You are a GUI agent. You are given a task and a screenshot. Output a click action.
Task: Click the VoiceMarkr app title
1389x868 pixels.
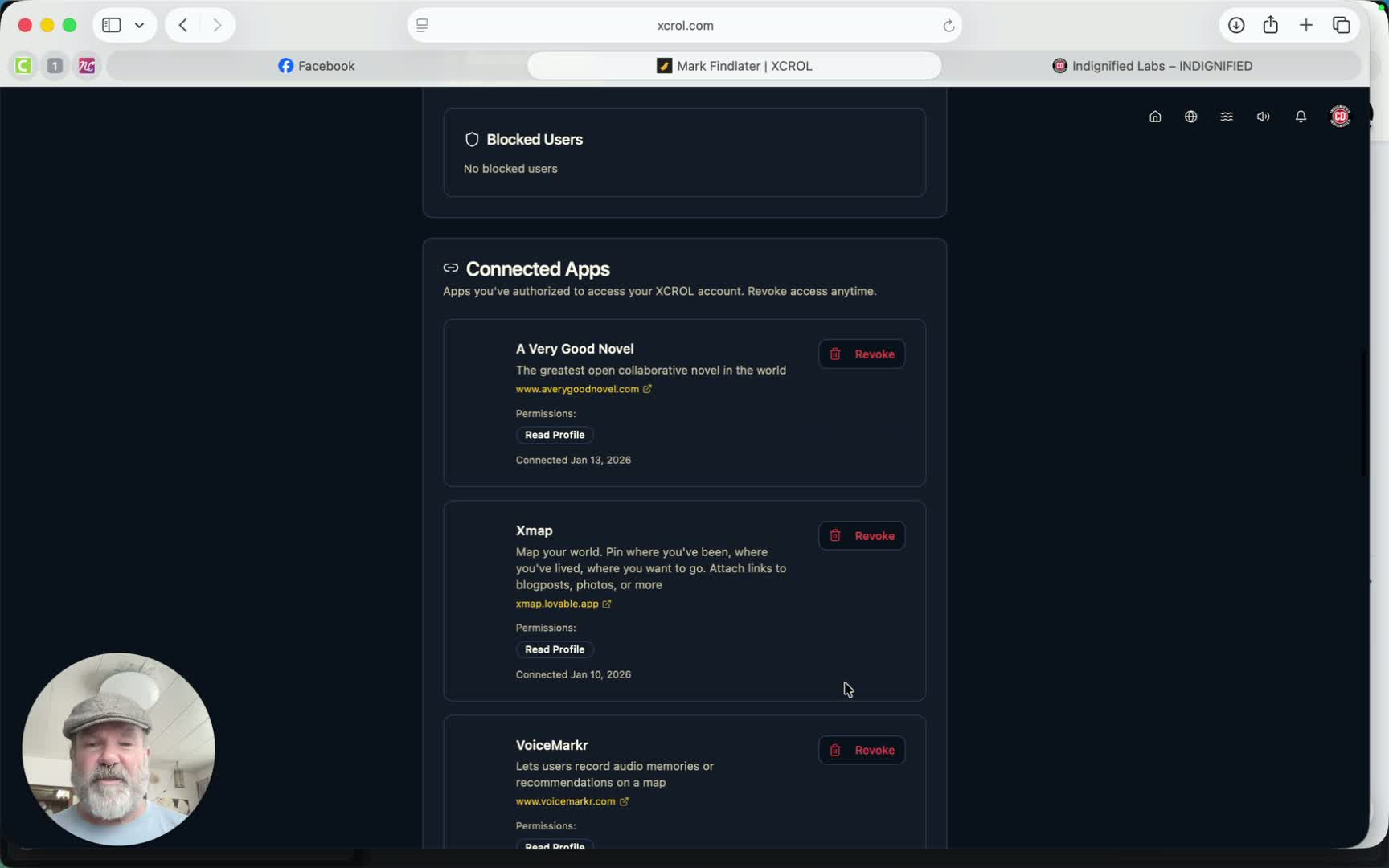pyautogui.click(x=552, y=745)
